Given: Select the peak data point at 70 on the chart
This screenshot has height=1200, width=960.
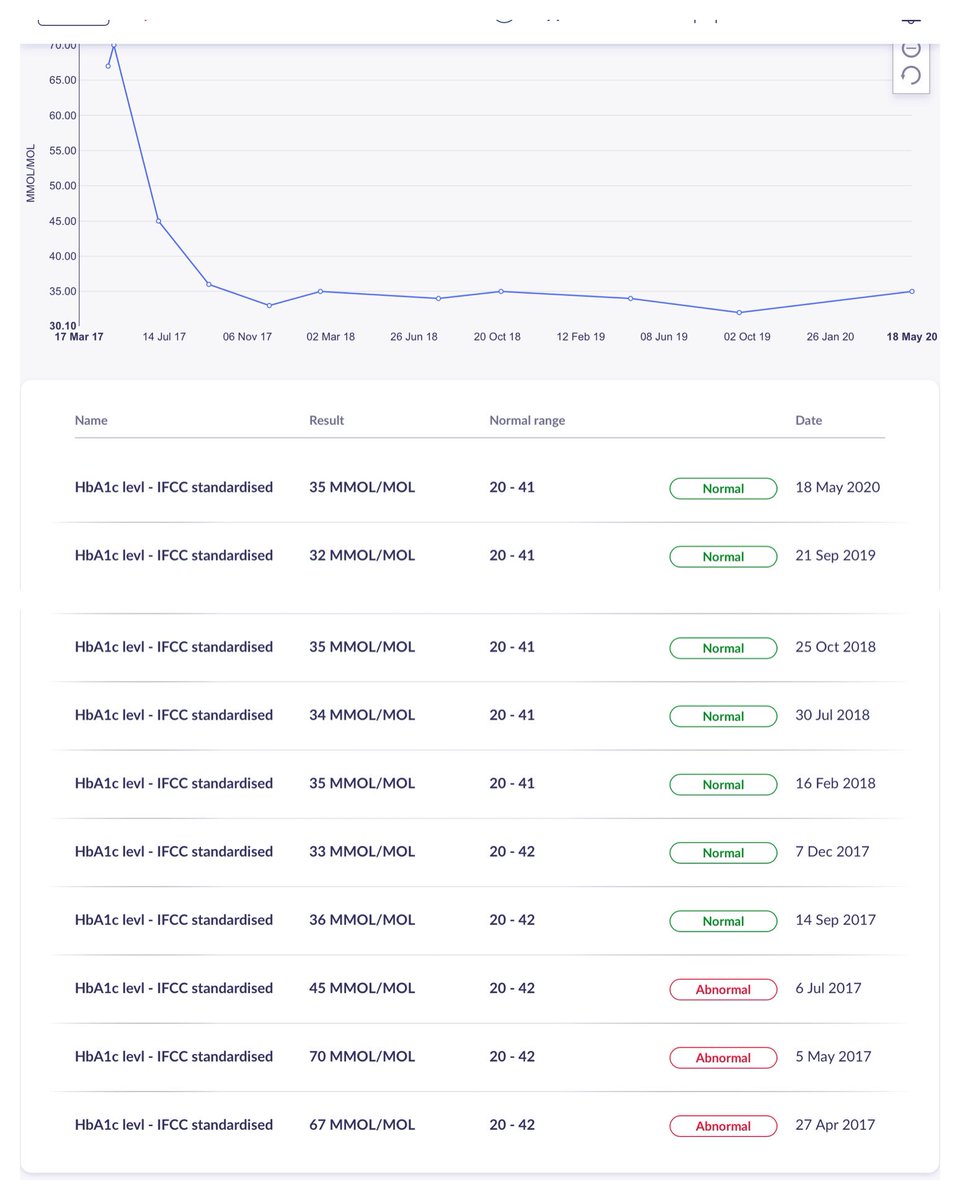Looking at the screenshot, I should (x=113, y=46).
